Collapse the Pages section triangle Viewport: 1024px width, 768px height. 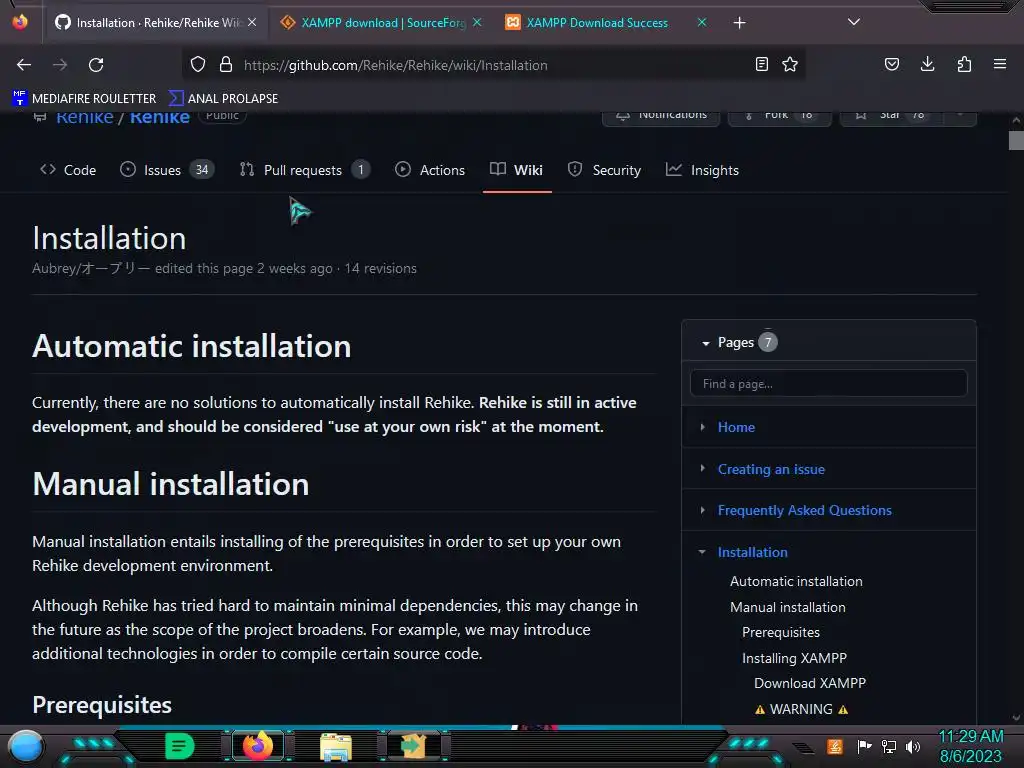click(x=706, y=343)
